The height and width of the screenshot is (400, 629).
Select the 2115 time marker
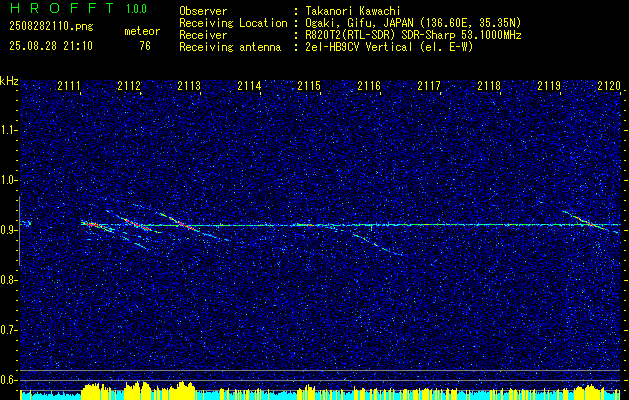(309, 86)
